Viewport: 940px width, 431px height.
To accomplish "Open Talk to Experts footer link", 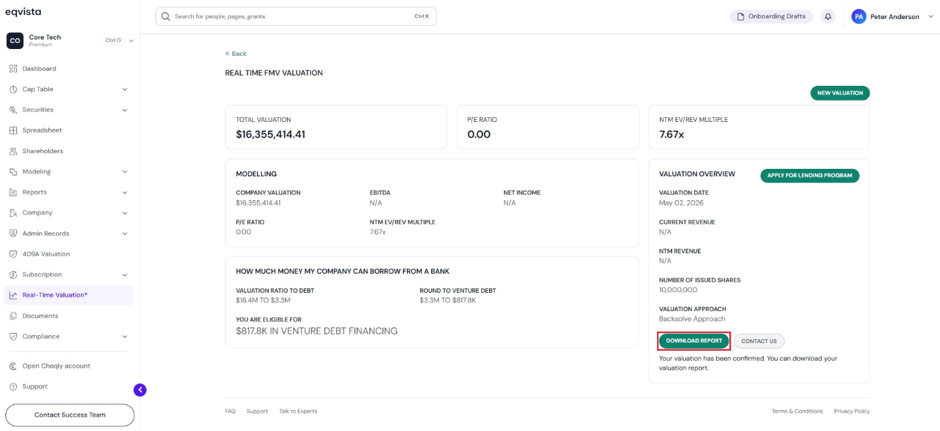I will (298, 411).
